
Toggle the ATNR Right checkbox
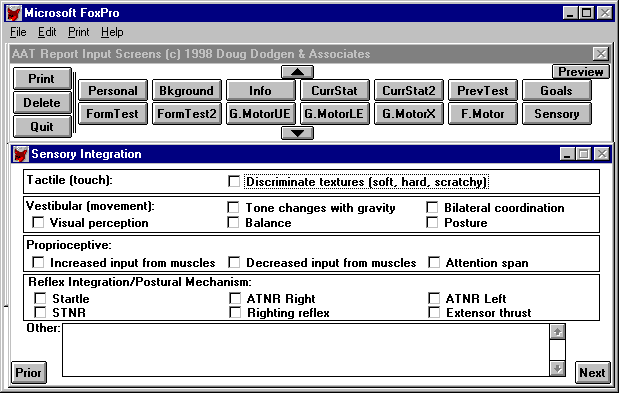coord(235,298)
